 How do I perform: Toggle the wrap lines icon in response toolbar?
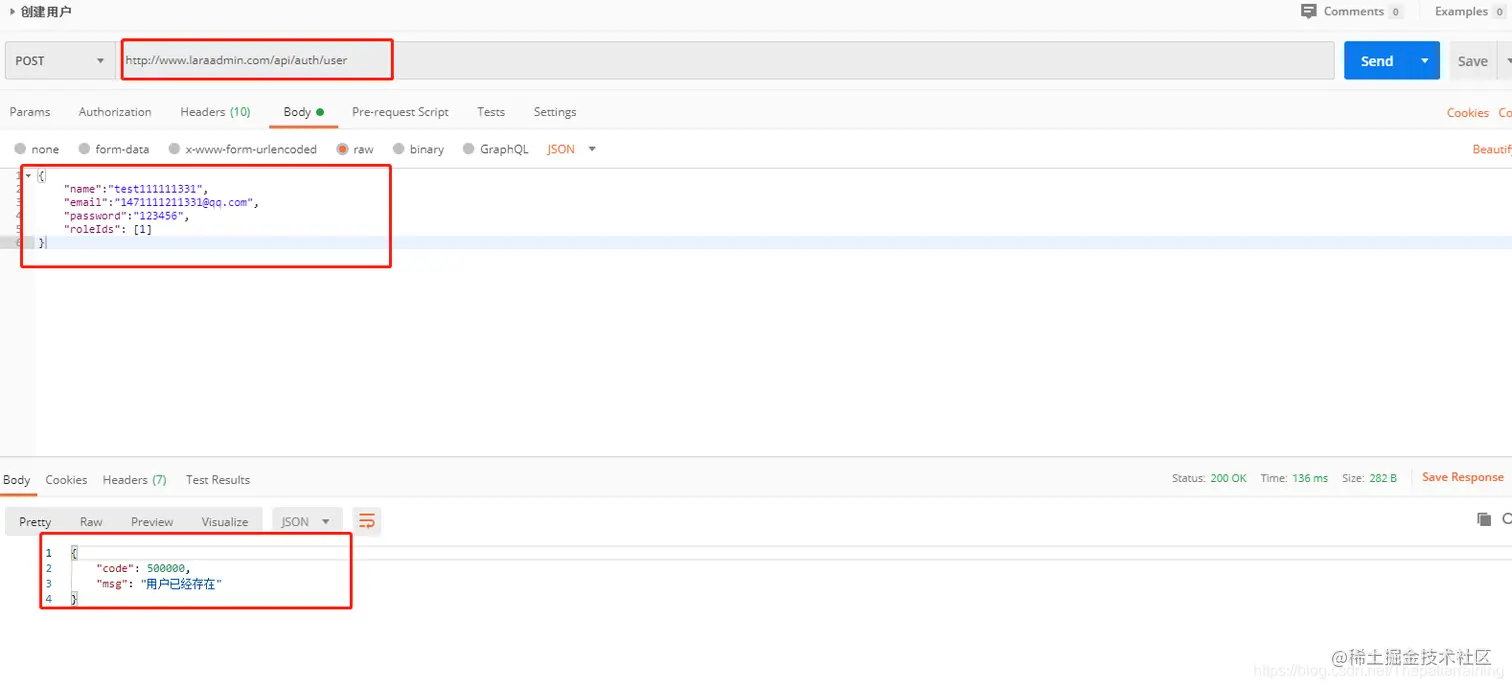pos(367,521)
